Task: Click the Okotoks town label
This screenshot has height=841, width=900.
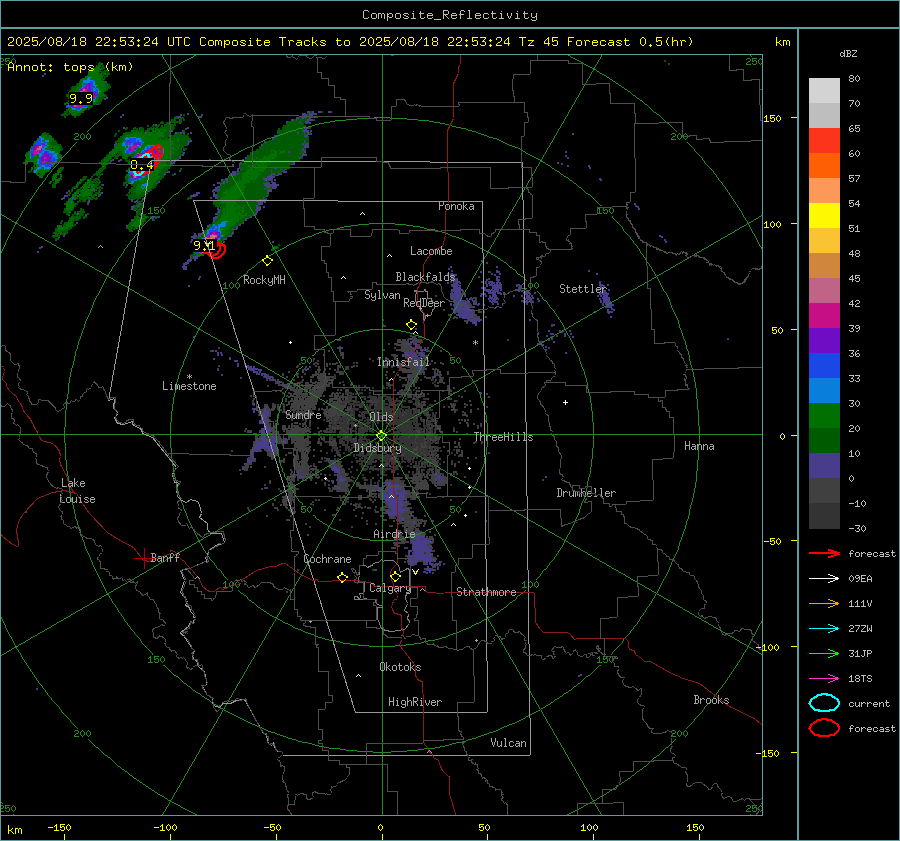Action: (x=400, y=667)
